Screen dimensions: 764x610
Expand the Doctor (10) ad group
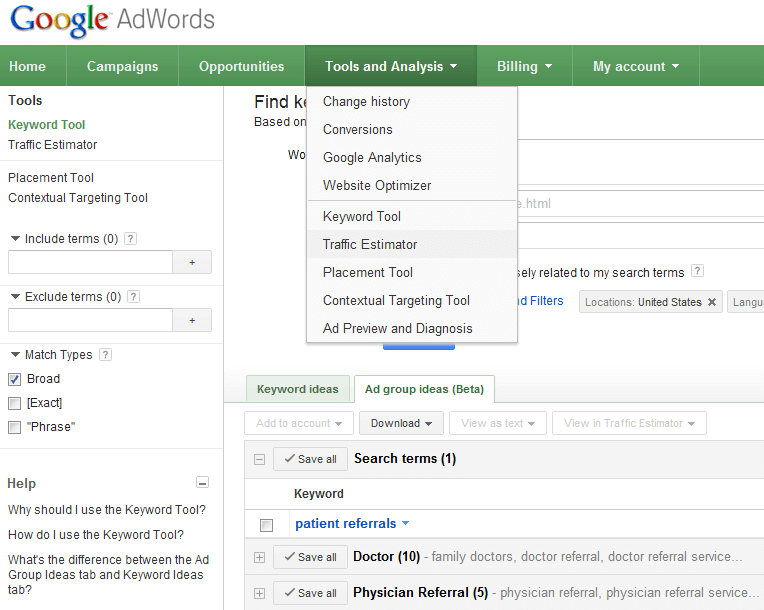260,557
